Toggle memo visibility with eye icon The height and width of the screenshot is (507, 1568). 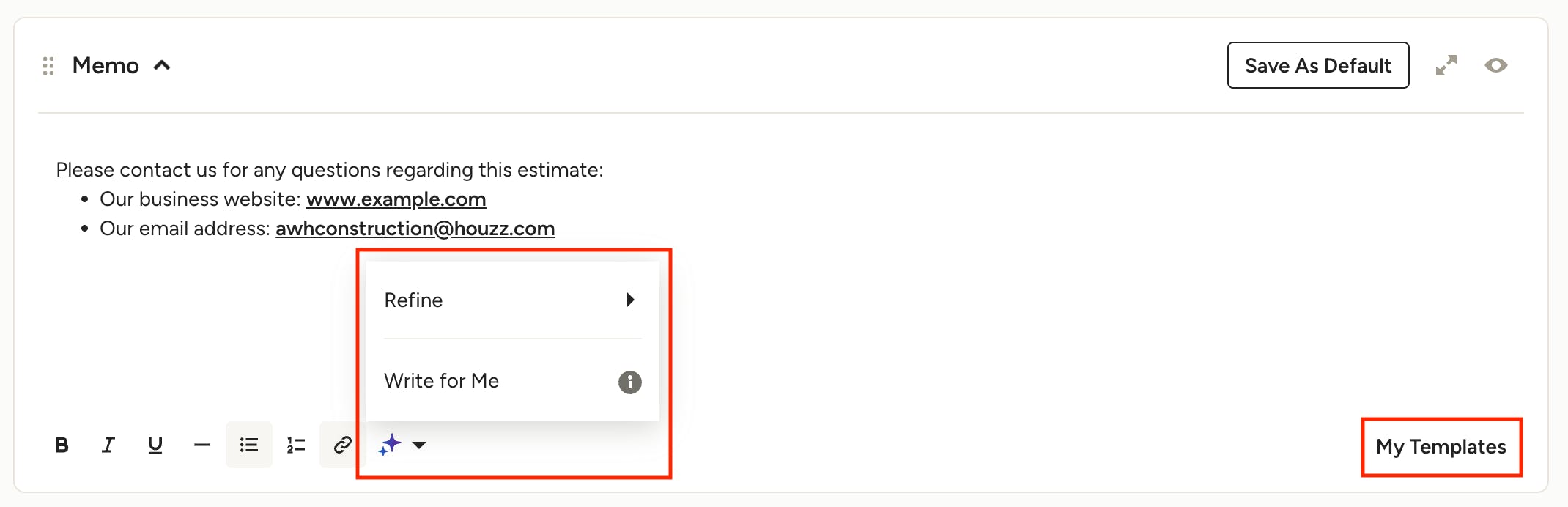pyautogui.click(x=1496, y=65)
